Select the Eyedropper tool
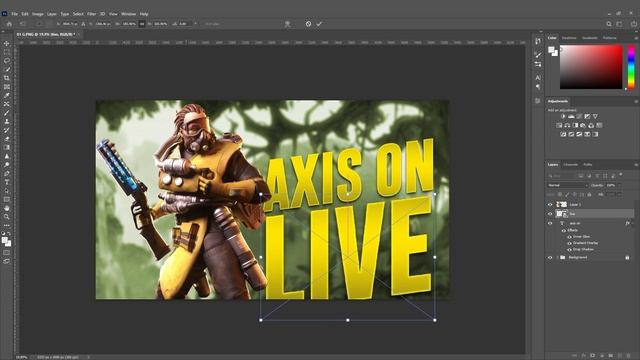This screenshot has height=360, width=640. [x=7, y=95]
